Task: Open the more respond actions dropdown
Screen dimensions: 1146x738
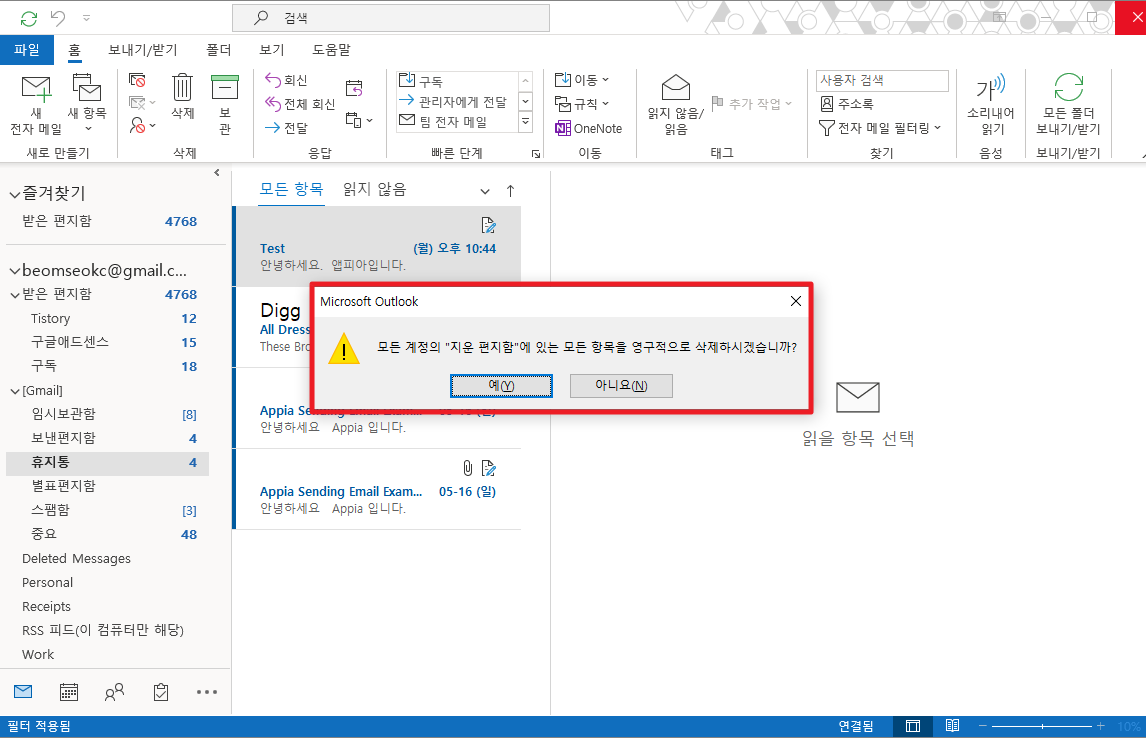Action: pyautogui.click(x=359, y=120)
